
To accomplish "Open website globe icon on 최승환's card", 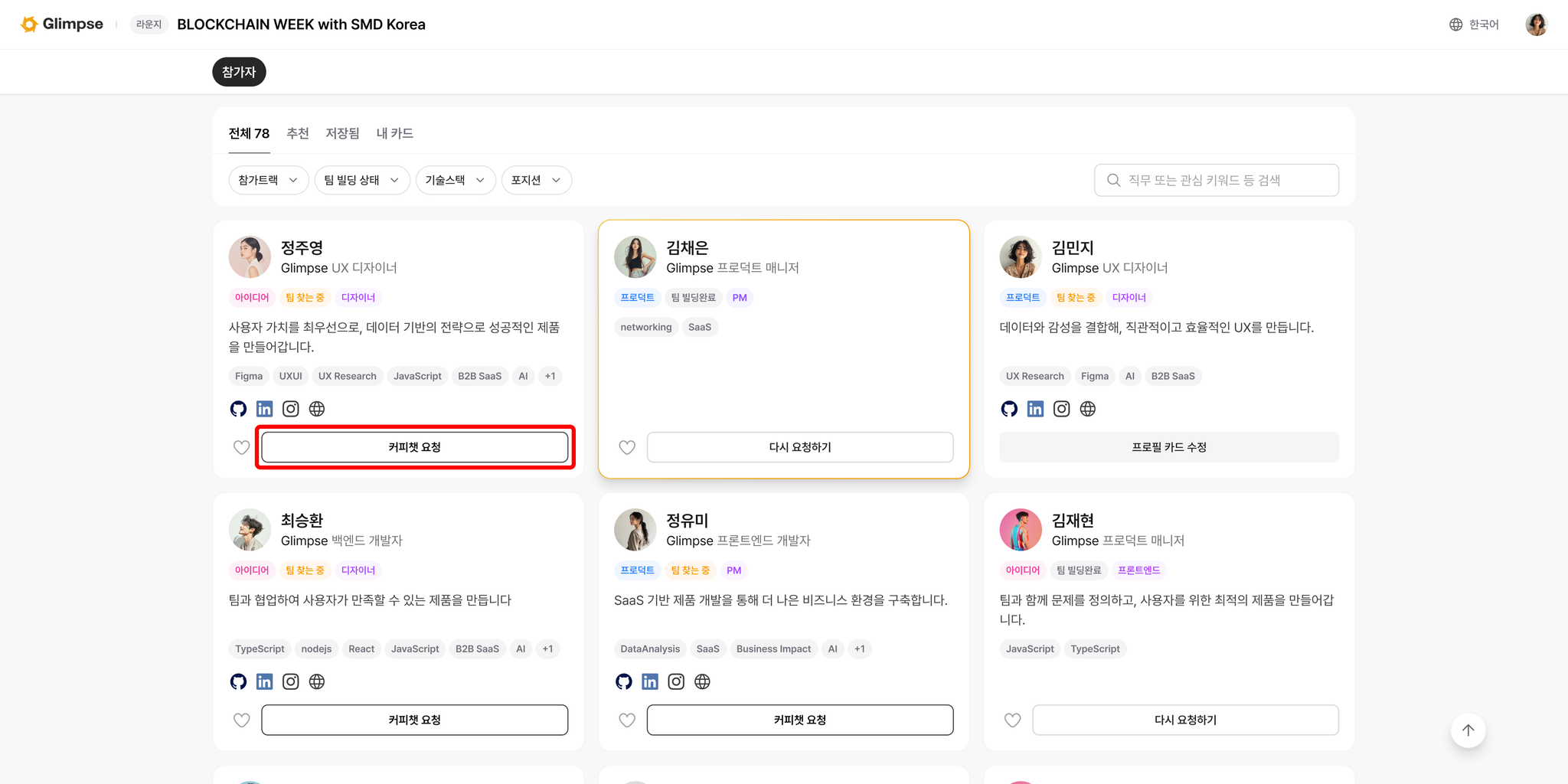I will pos(317,681).
